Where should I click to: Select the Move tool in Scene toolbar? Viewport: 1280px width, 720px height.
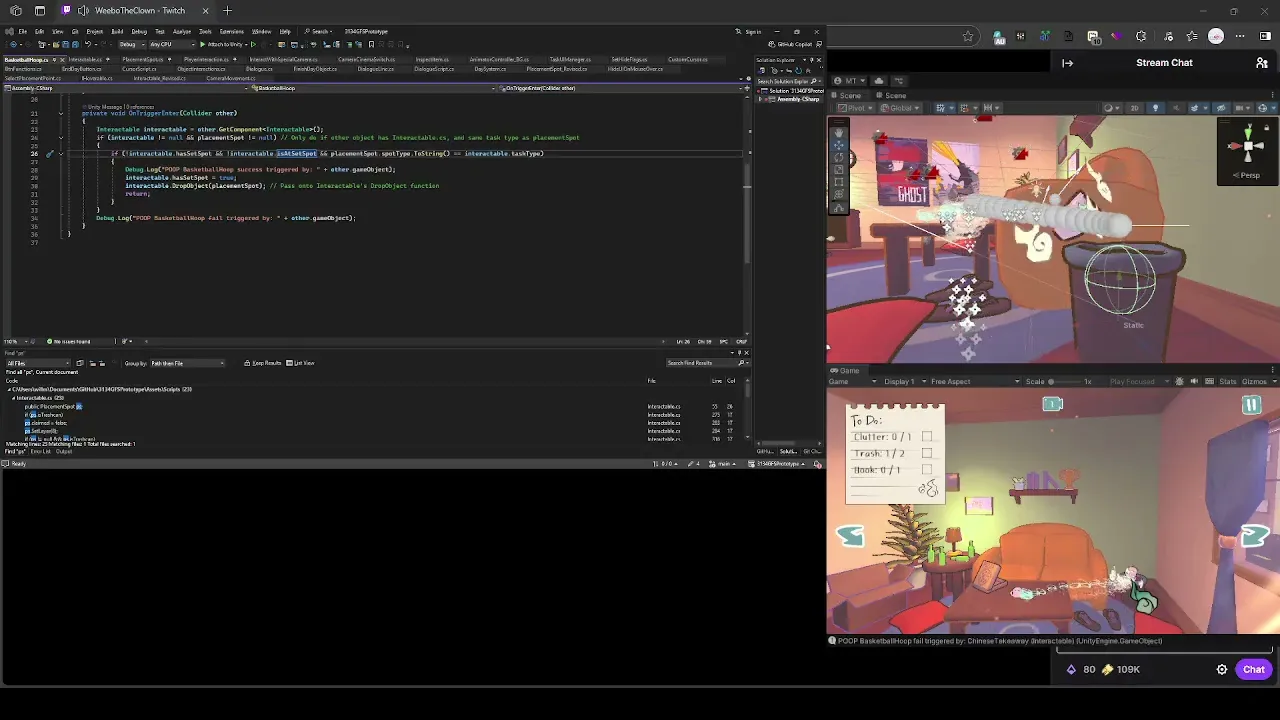coord(839,145)
